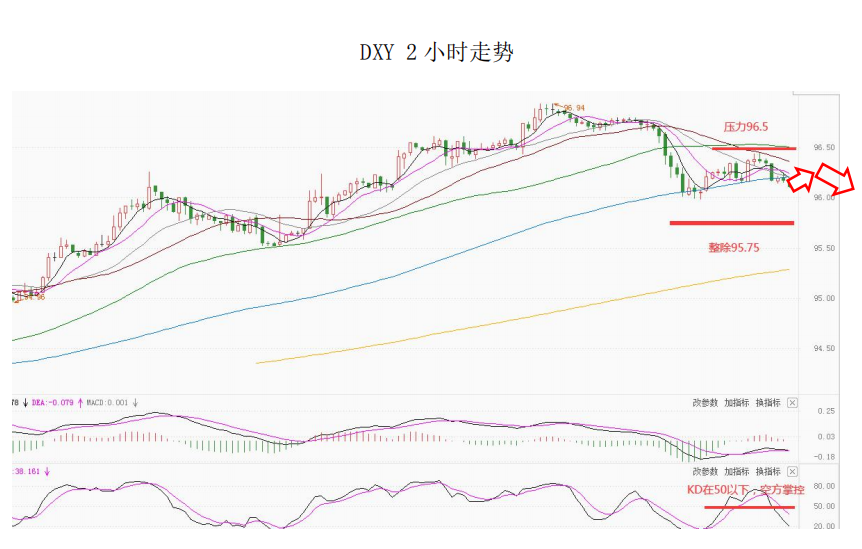
Task: Click 换指标 in the KD panel
Action: [x=767, y=471]
